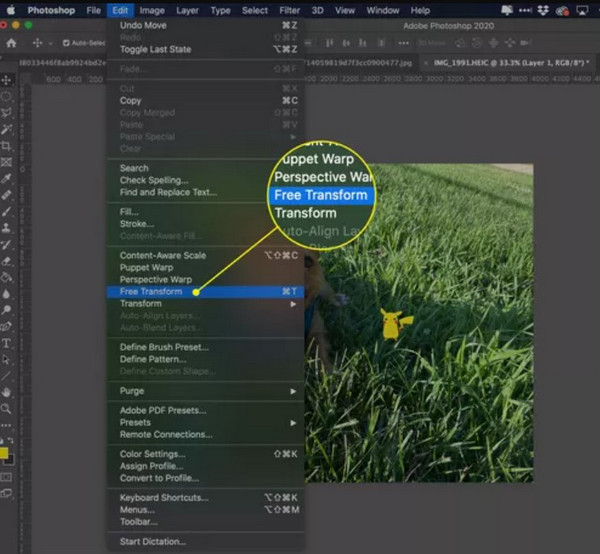This screenshot has height=554, width=600.
Task: Open the options bar three-dots align menu
Action: 403,43
